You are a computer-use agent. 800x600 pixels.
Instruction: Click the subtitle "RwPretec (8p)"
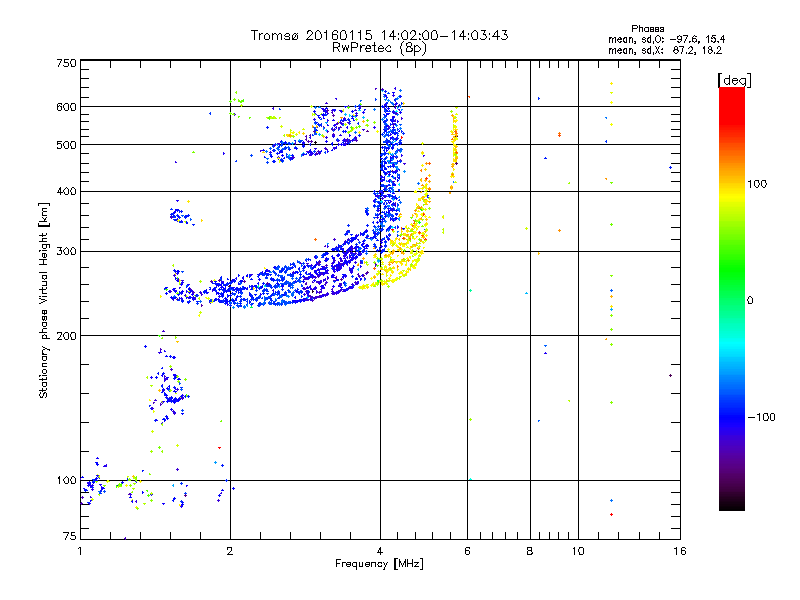379,48
